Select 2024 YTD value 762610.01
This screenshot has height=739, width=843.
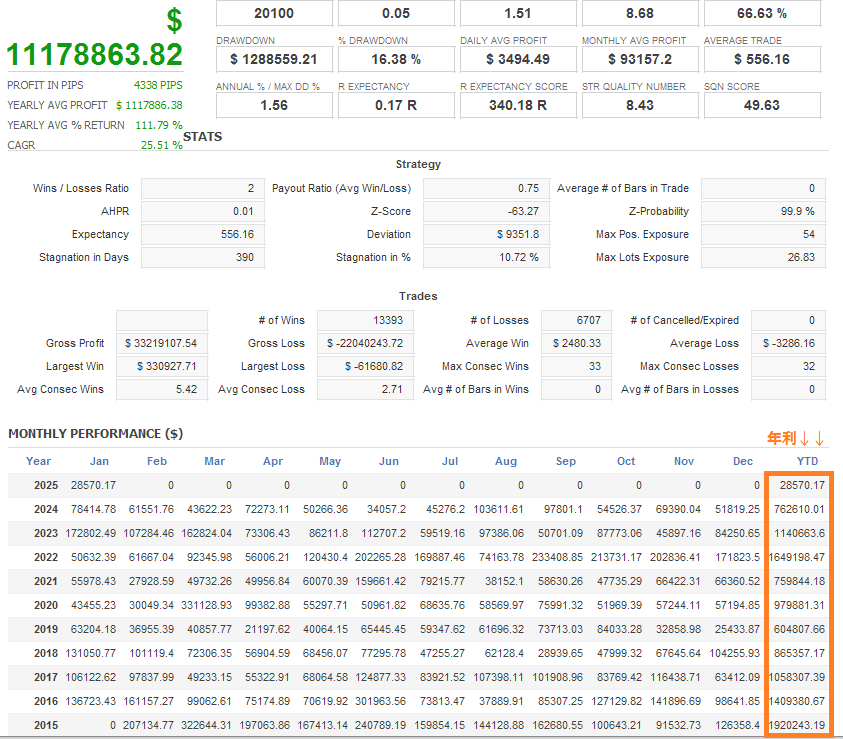click(x=799, y=510)
